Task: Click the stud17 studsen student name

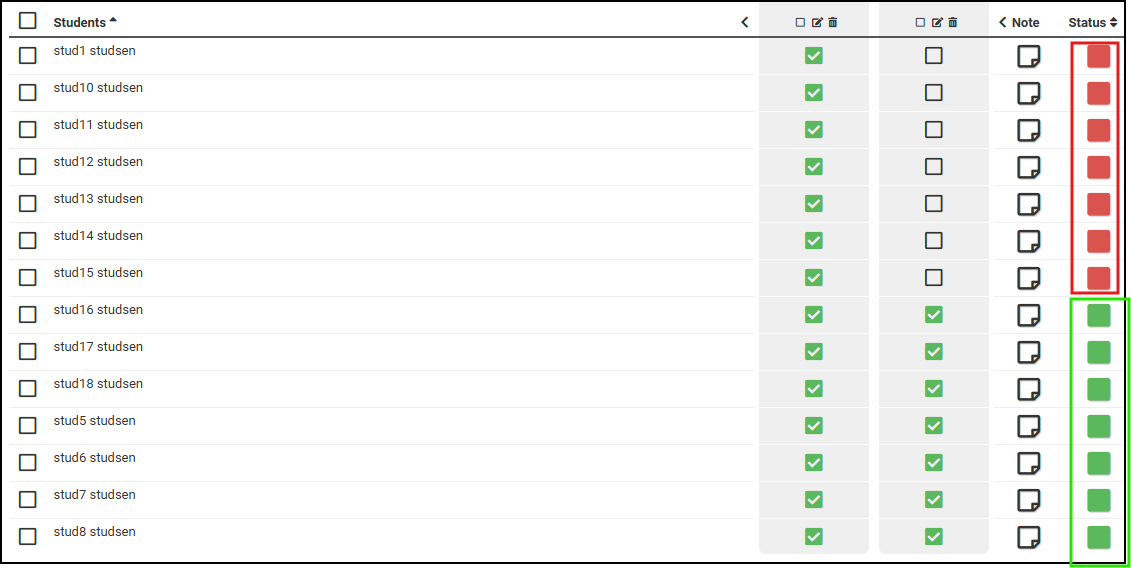Action: pyautogui.click(x=98, y=347)
